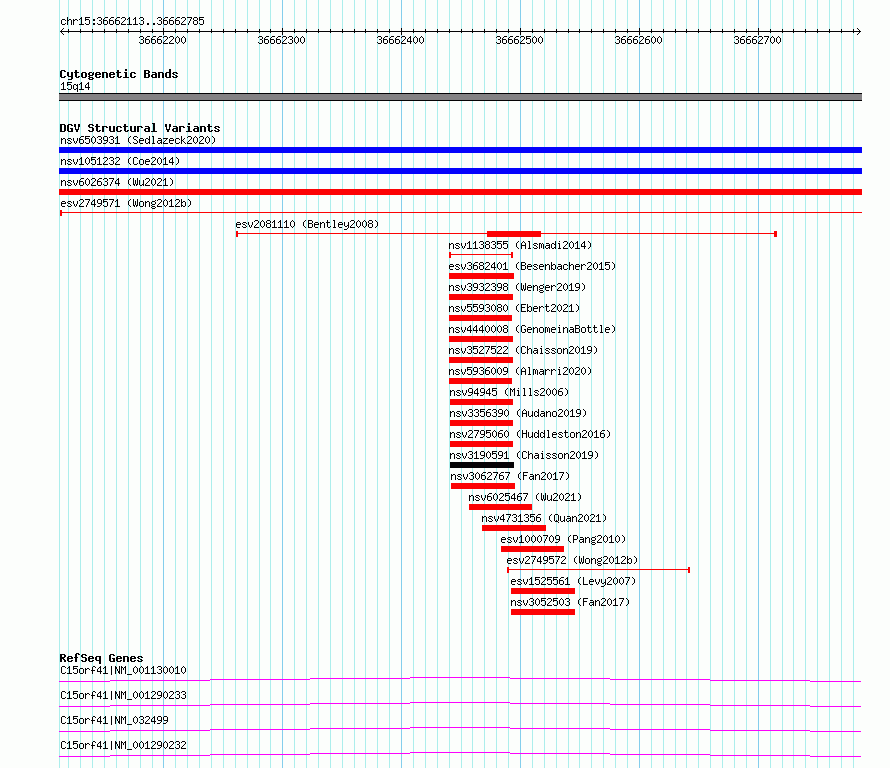Click the nsv6026374 (Wu2021) variant label
Screen dimensions: 890x768
click(x=117, y=182)
